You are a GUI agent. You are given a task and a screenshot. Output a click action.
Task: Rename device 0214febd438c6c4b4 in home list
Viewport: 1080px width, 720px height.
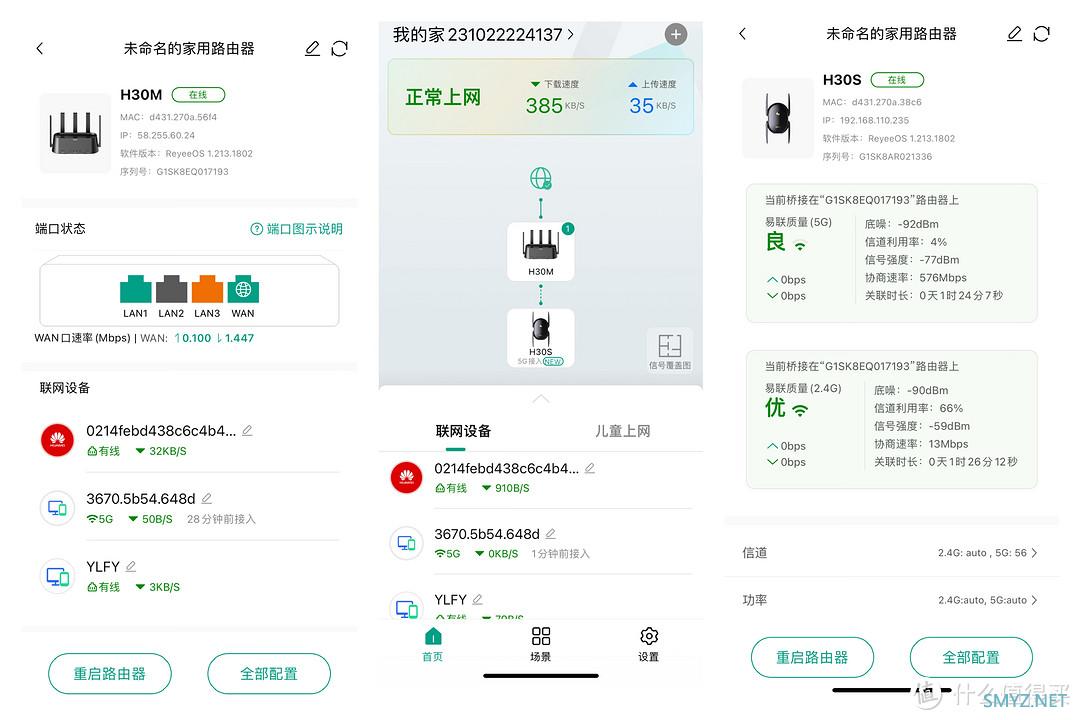(x=590, y=469)
